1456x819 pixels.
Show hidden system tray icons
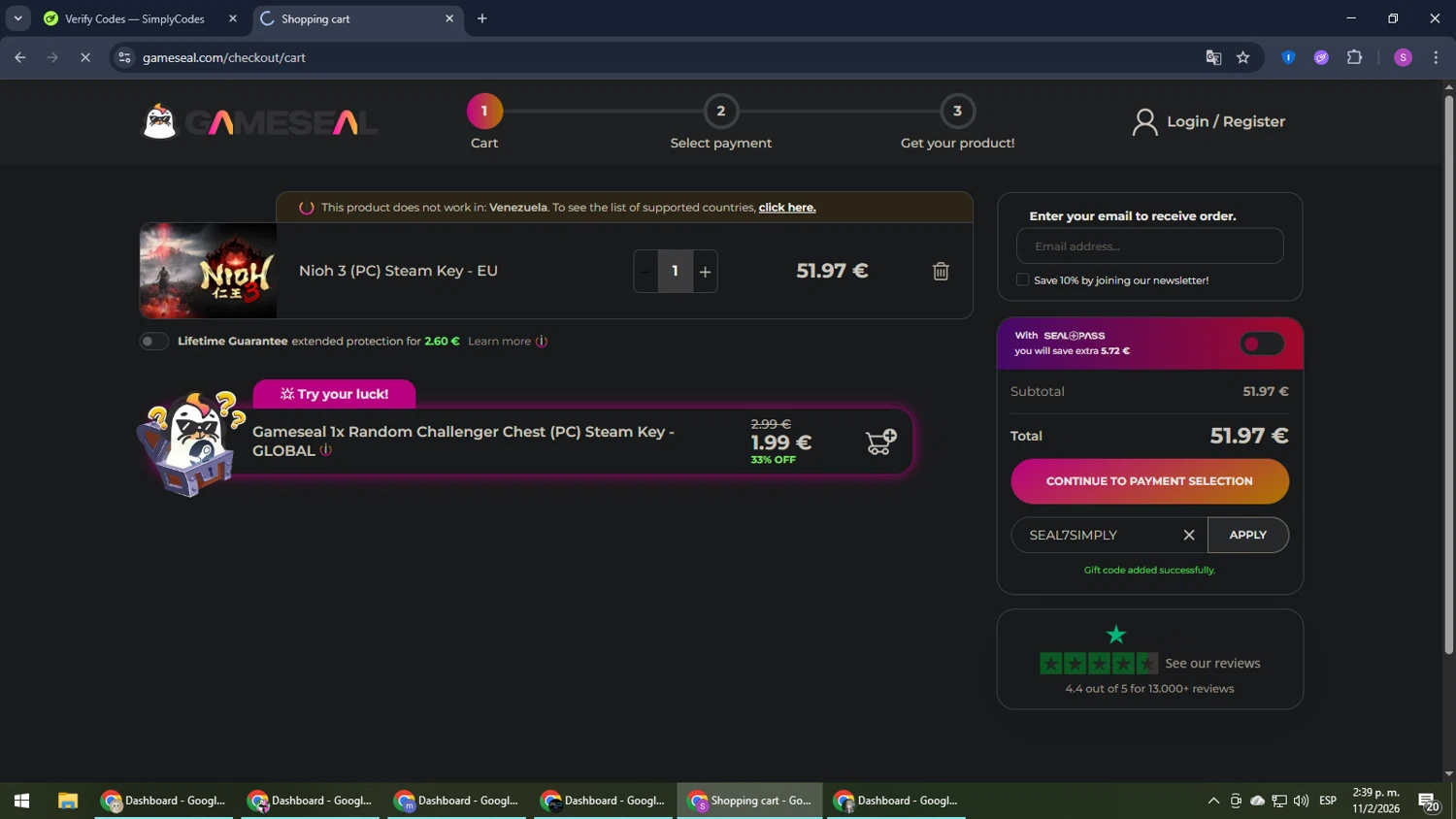tap(1213, 801)
